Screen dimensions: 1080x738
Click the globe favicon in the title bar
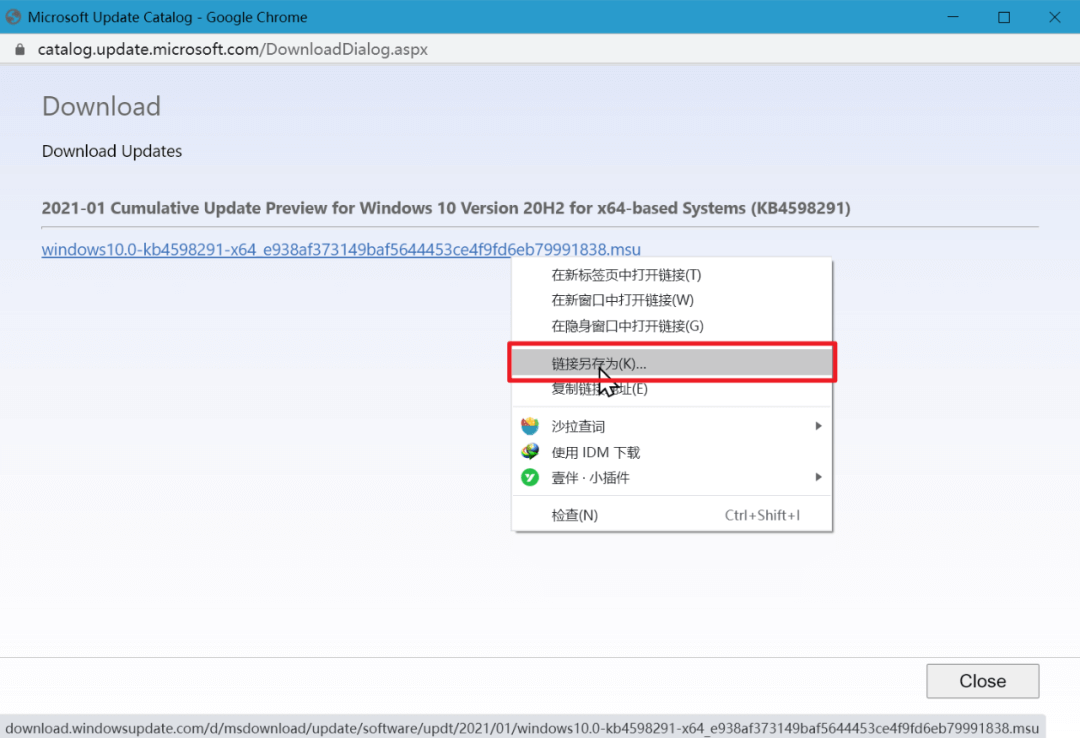click(13, 17)
